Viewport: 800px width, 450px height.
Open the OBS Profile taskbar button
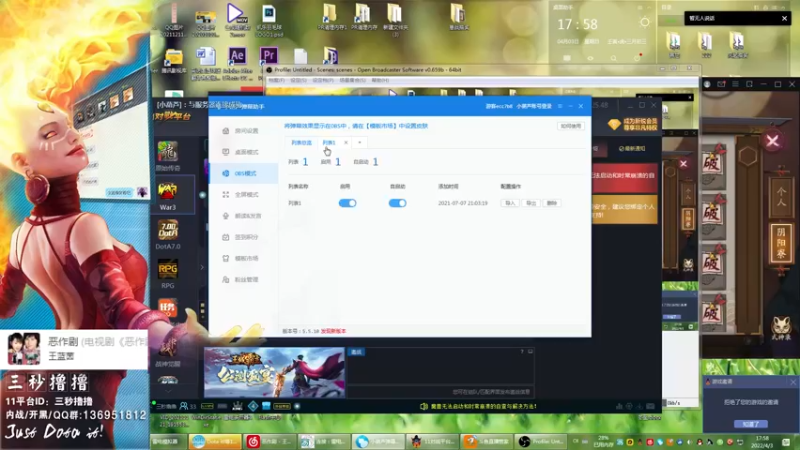coord(541,441)
